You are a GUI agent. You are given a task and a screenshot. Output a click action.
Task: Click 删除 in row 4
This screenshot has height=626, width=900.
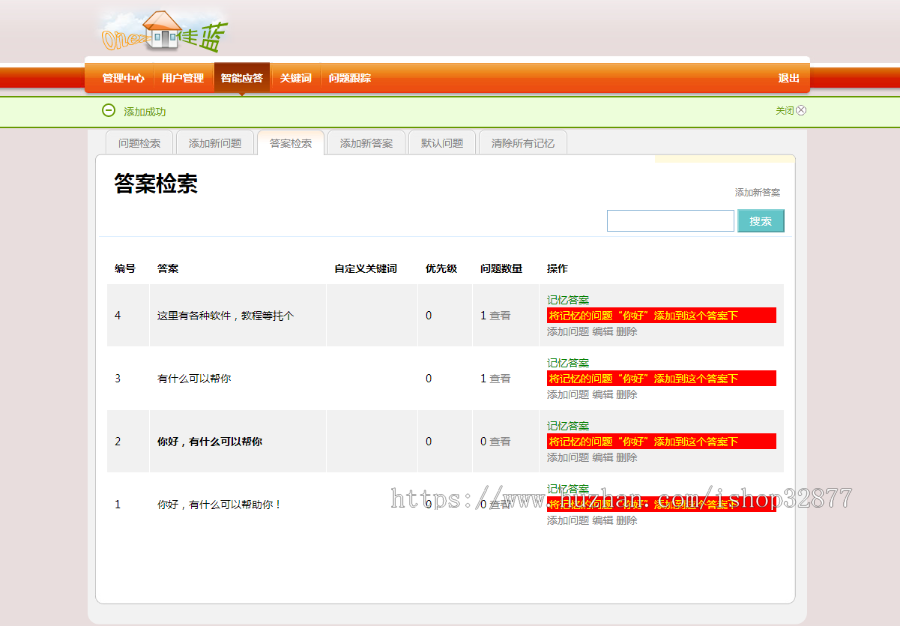(627, 332)
